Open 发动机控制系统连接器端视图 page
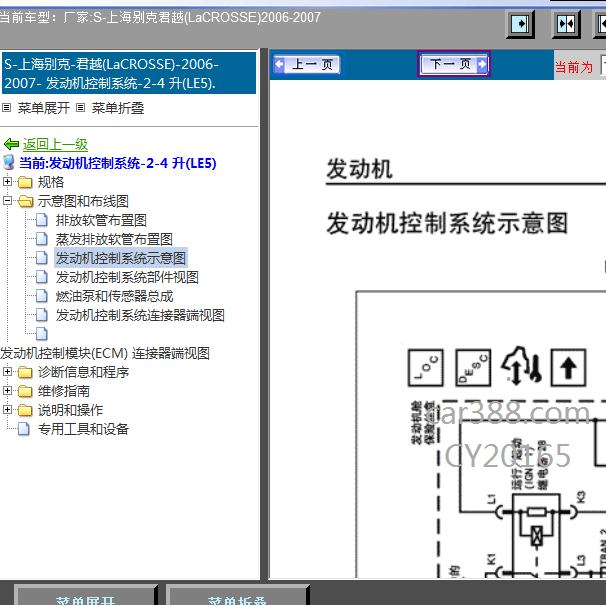 pos(140,315)
